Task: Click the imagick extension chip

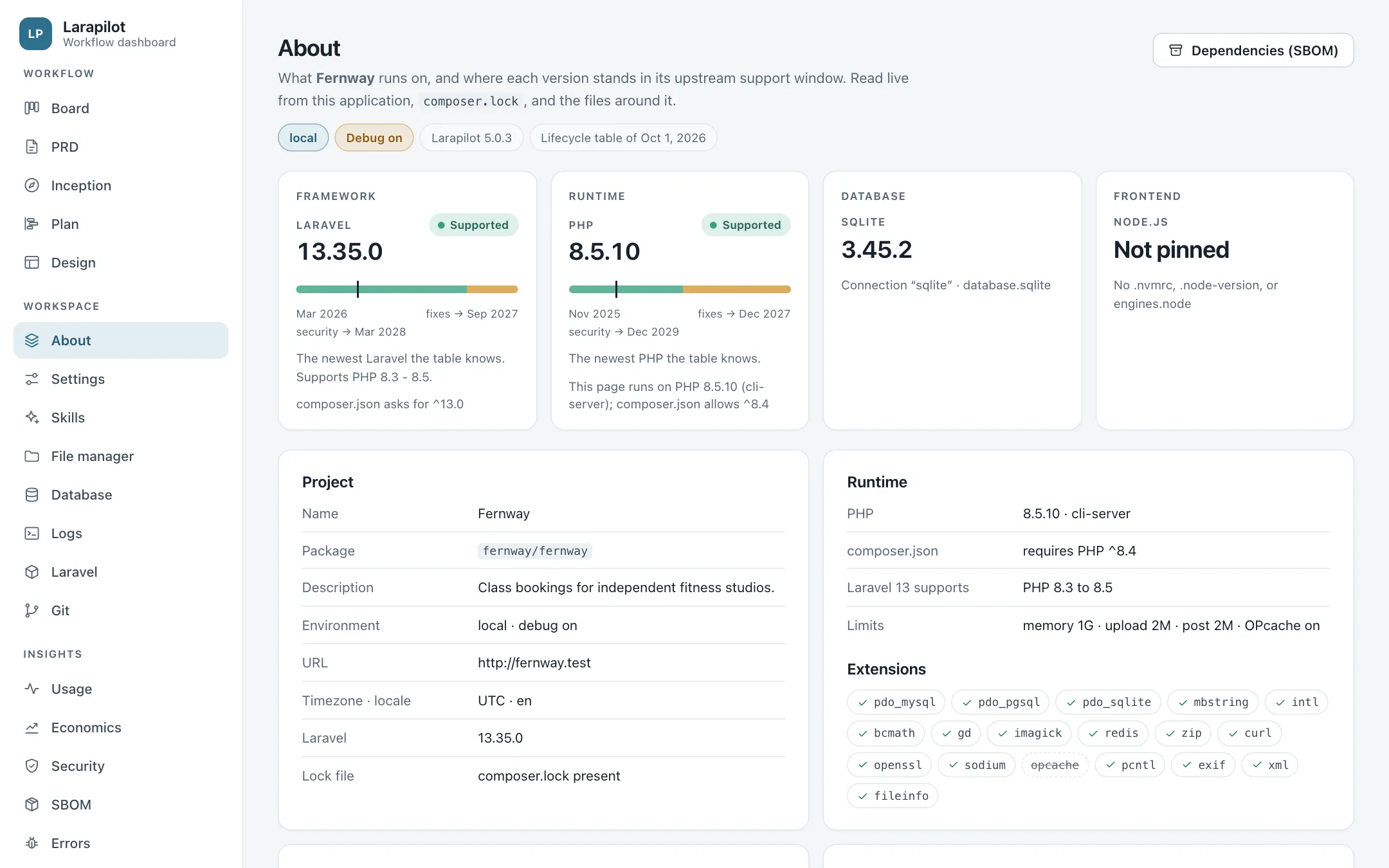Action: [1029, 733]
